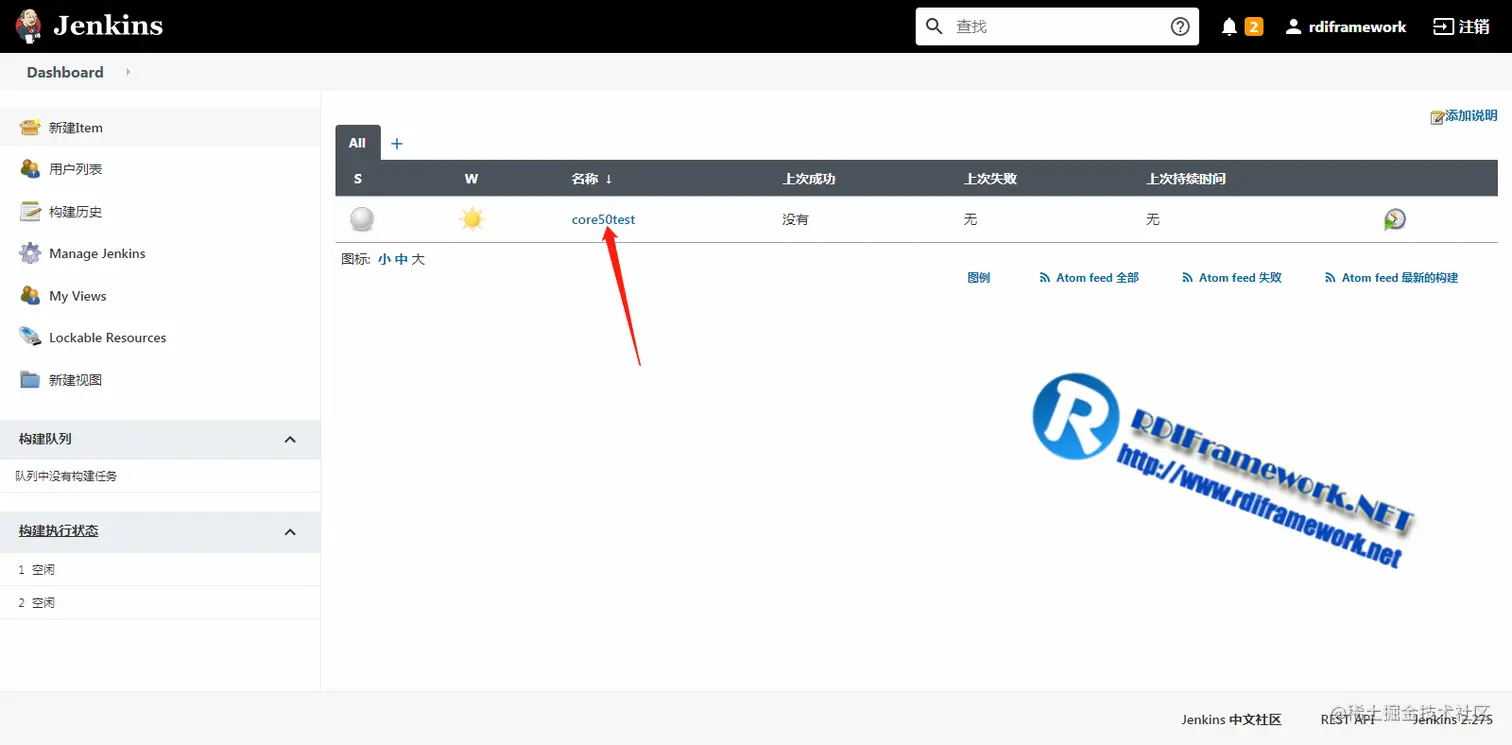1512x745 pixels.
Task: Set icon size to 大
Action: [418, 259]
